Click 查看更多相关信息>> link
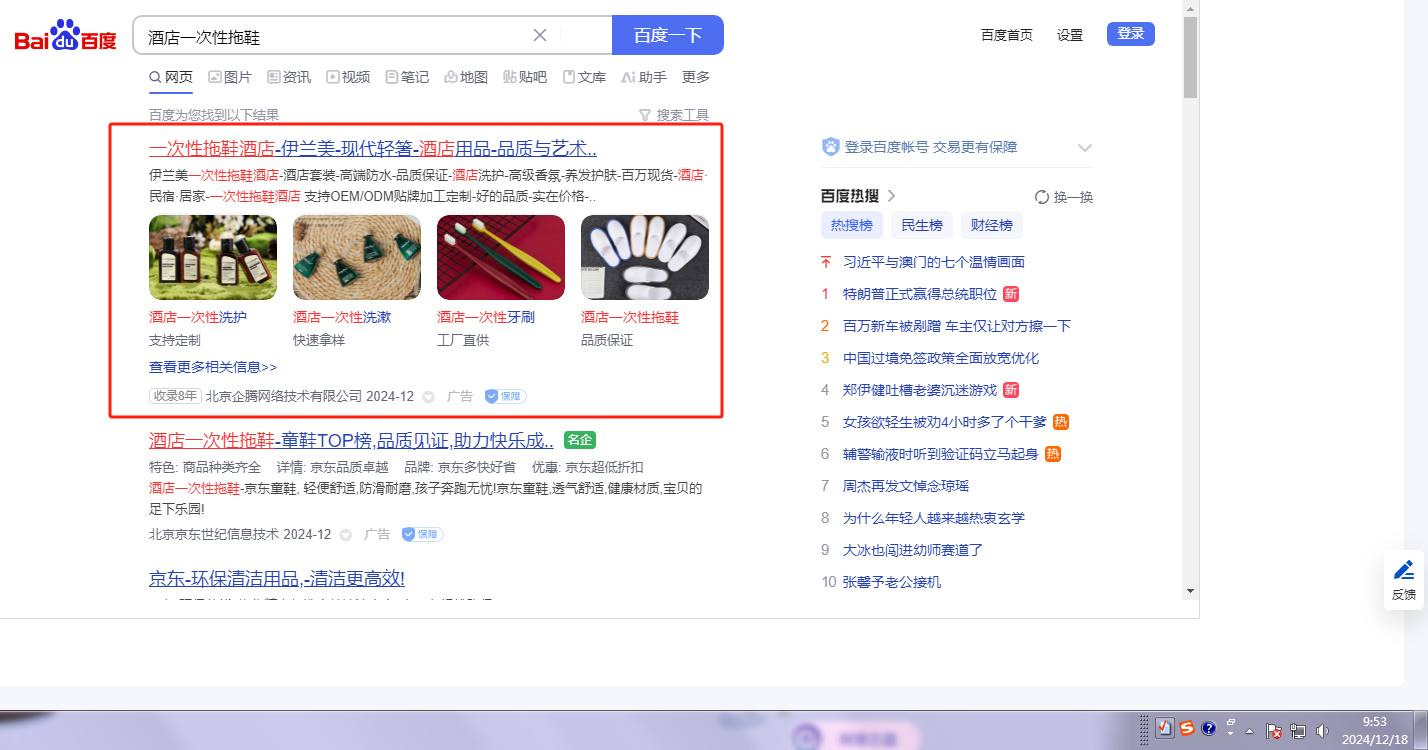1428x750 pixels. 213,367
